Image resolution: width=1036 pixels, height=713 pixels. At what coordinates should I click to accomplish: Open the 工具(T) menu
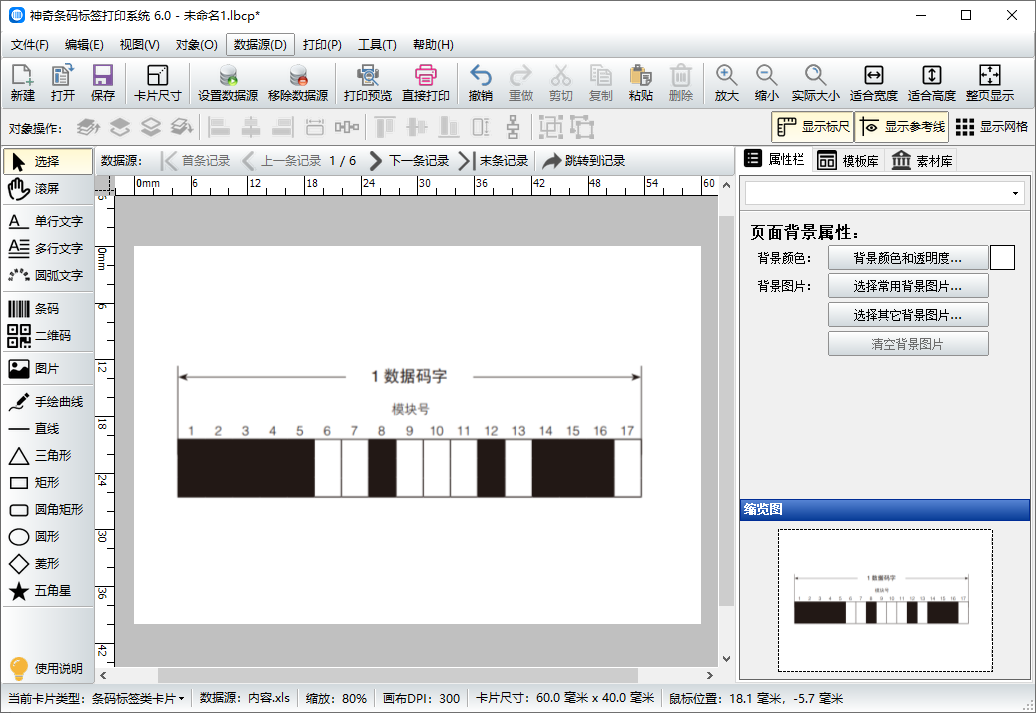tap(377, 45)
